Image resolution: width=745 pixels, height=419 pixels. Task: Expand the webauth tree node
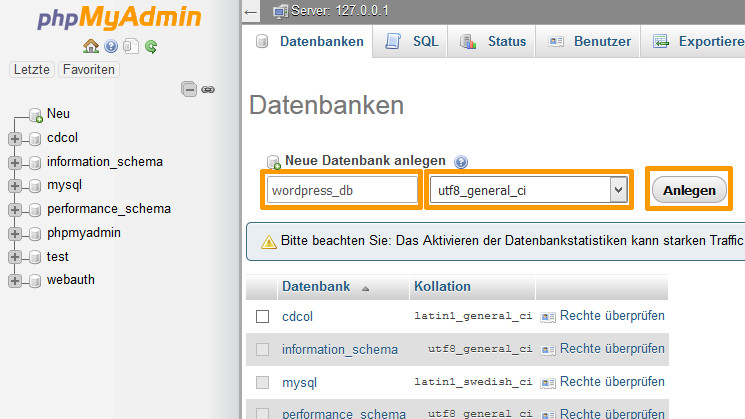tap(15, 281)
